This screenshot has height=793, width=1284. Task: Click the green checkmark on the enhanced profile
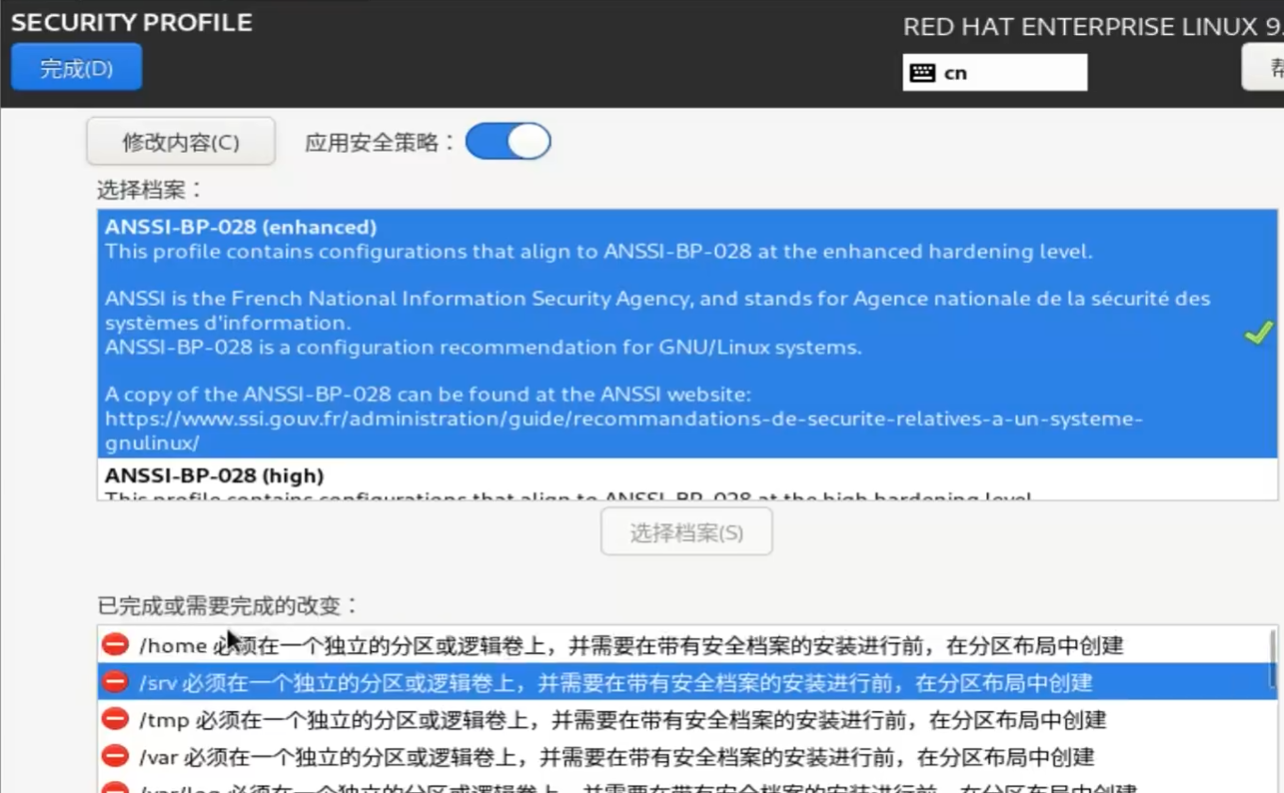click(x=1257, y=333)
